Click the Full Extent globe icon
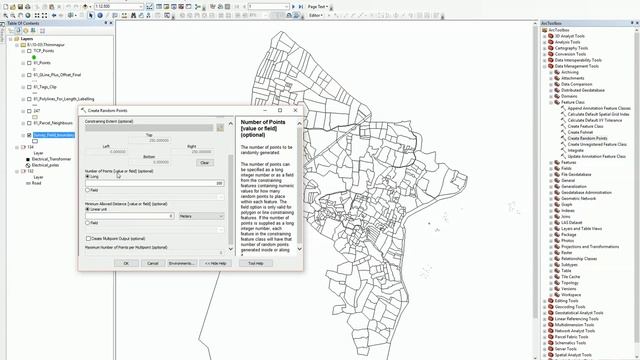The height and width of the screenshot is (360, 640). [28, 16]
